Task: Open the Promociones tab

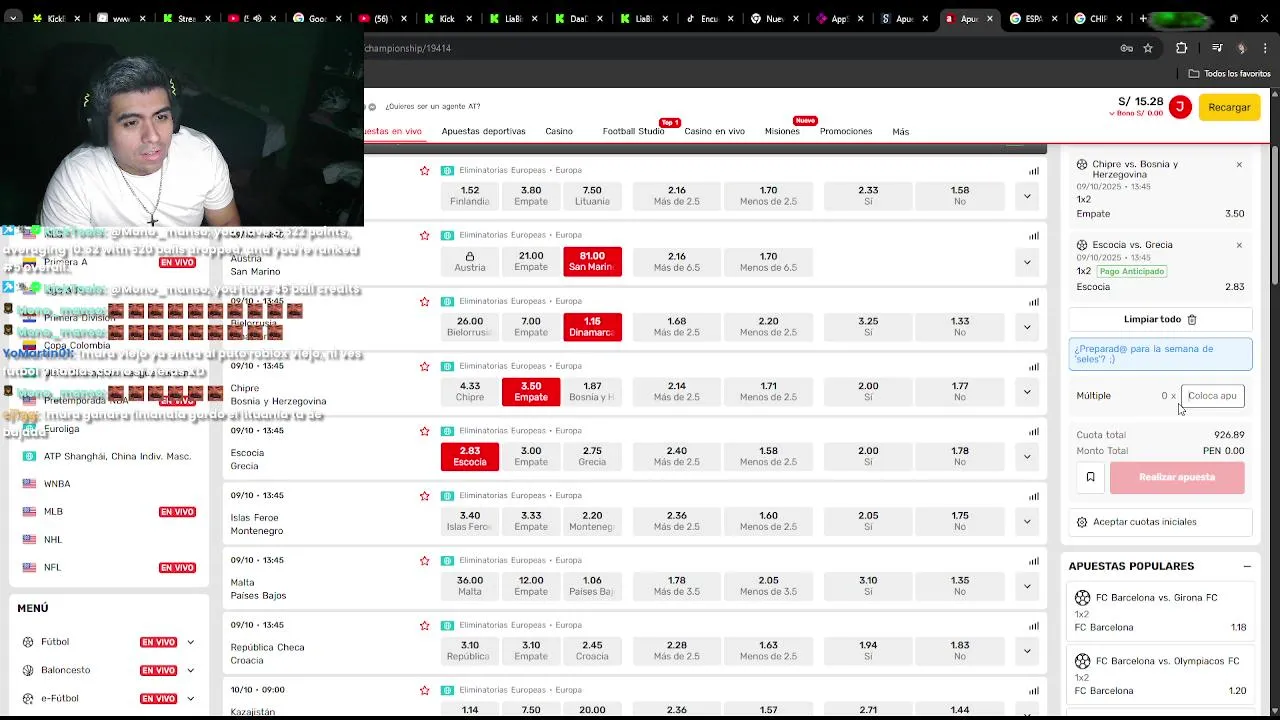Action: click(x=846, y=131)
